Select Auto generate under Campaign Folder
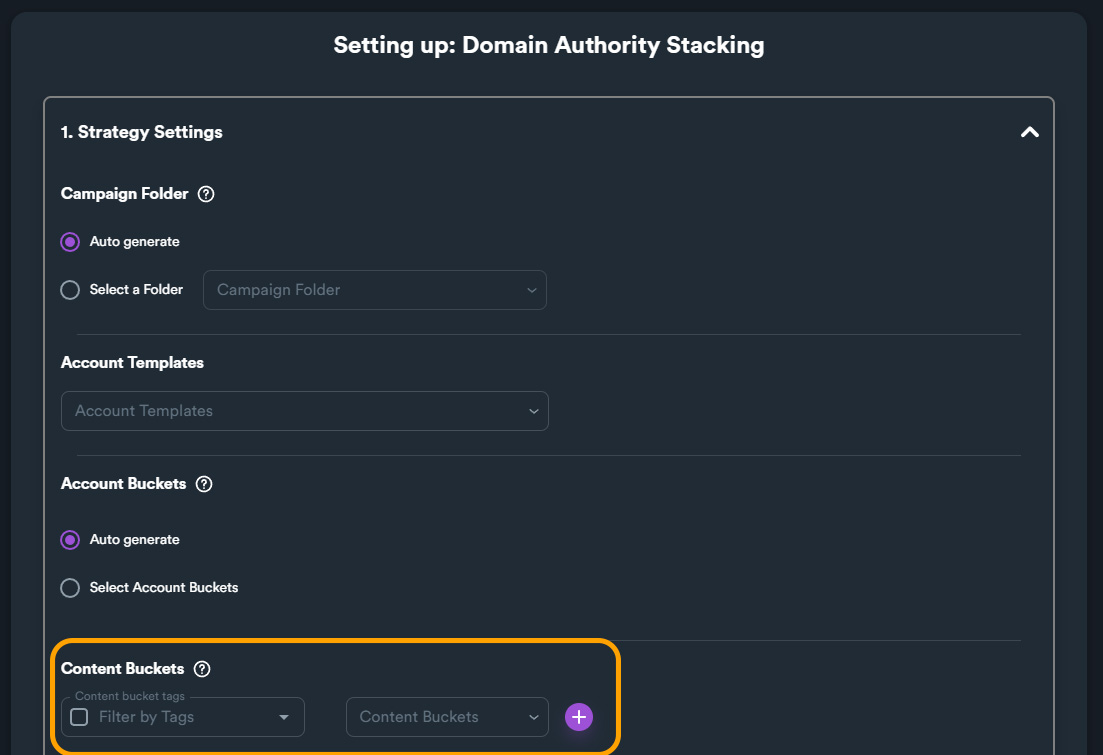The image size is (1103, 755). pyautogui.click(x=70, y=242)
